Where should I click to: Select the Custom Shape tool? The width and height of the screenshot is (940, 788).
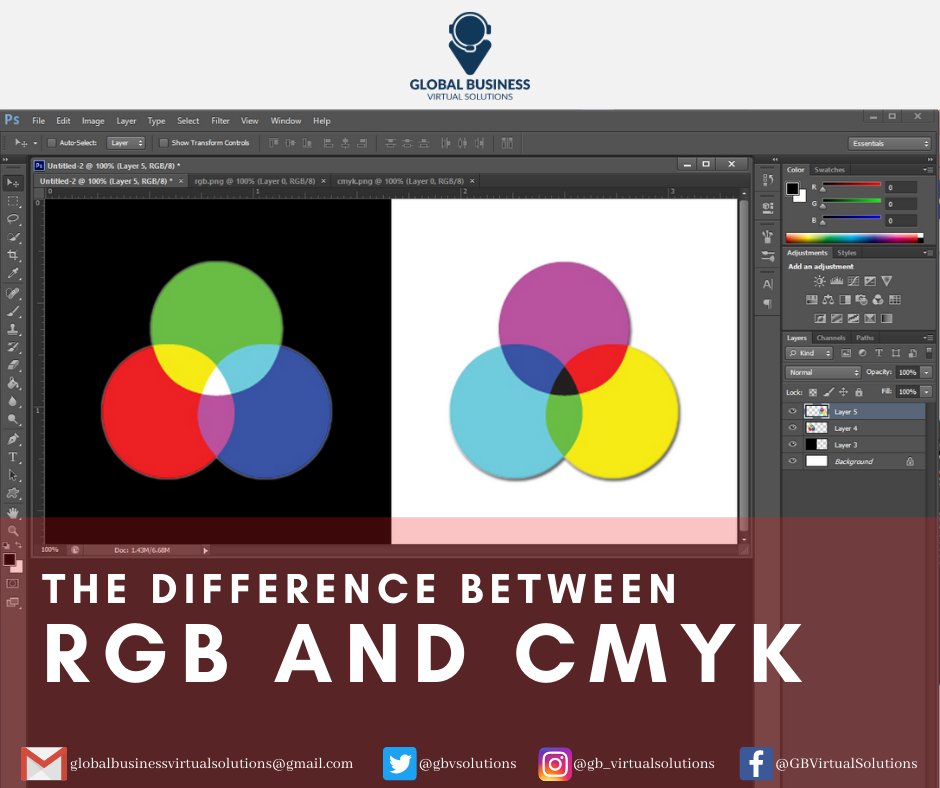point(13,494)
